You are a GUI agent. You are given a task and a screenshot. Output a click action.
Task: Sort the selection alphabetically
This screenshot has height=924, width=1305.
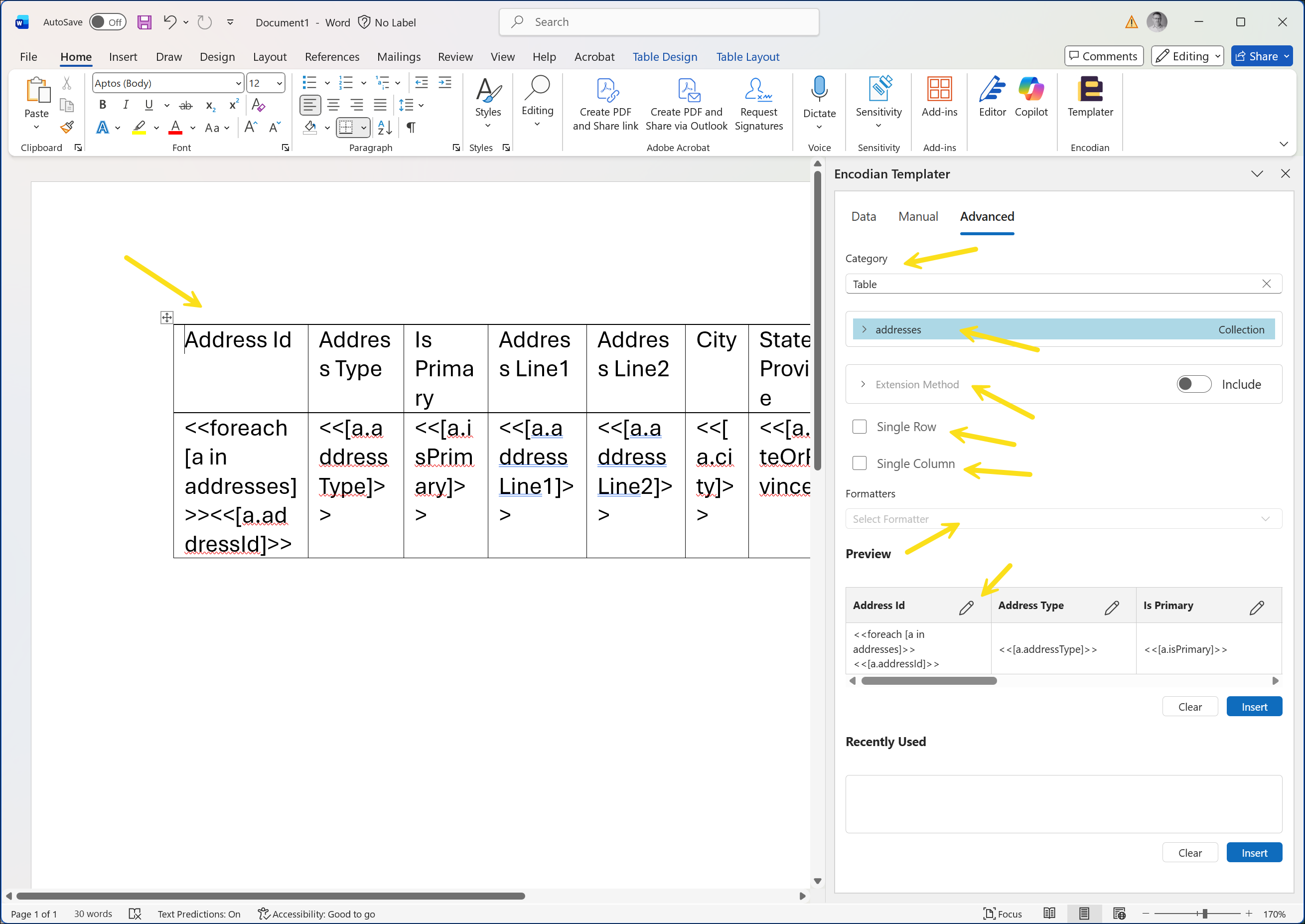385,128
